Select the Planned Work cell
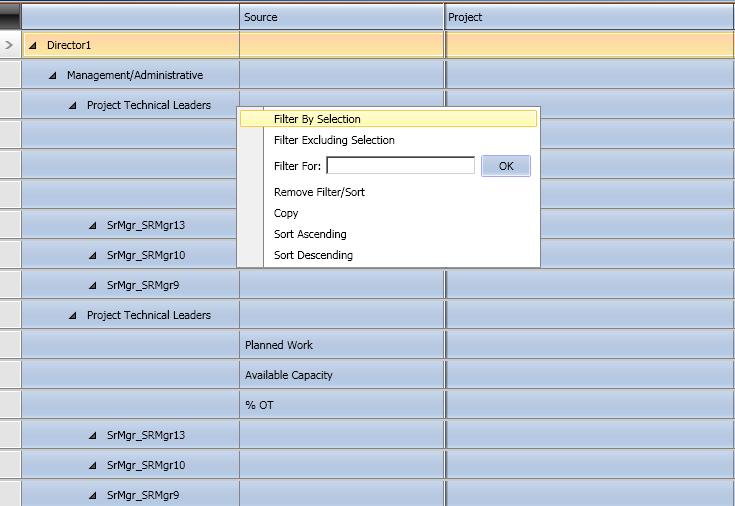This screenshot has width=735, height=506. click(341, 345)
